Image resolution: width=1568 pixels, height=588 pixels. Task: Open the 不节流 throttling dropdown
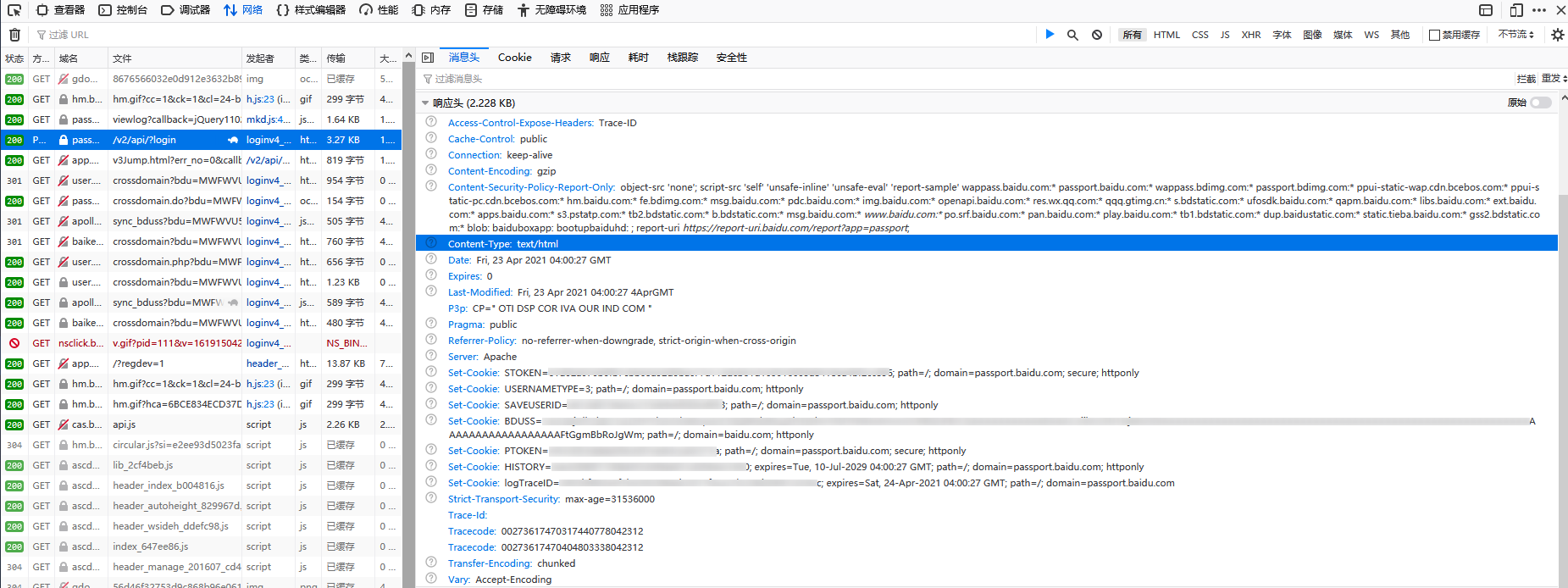click(1515, 35)
